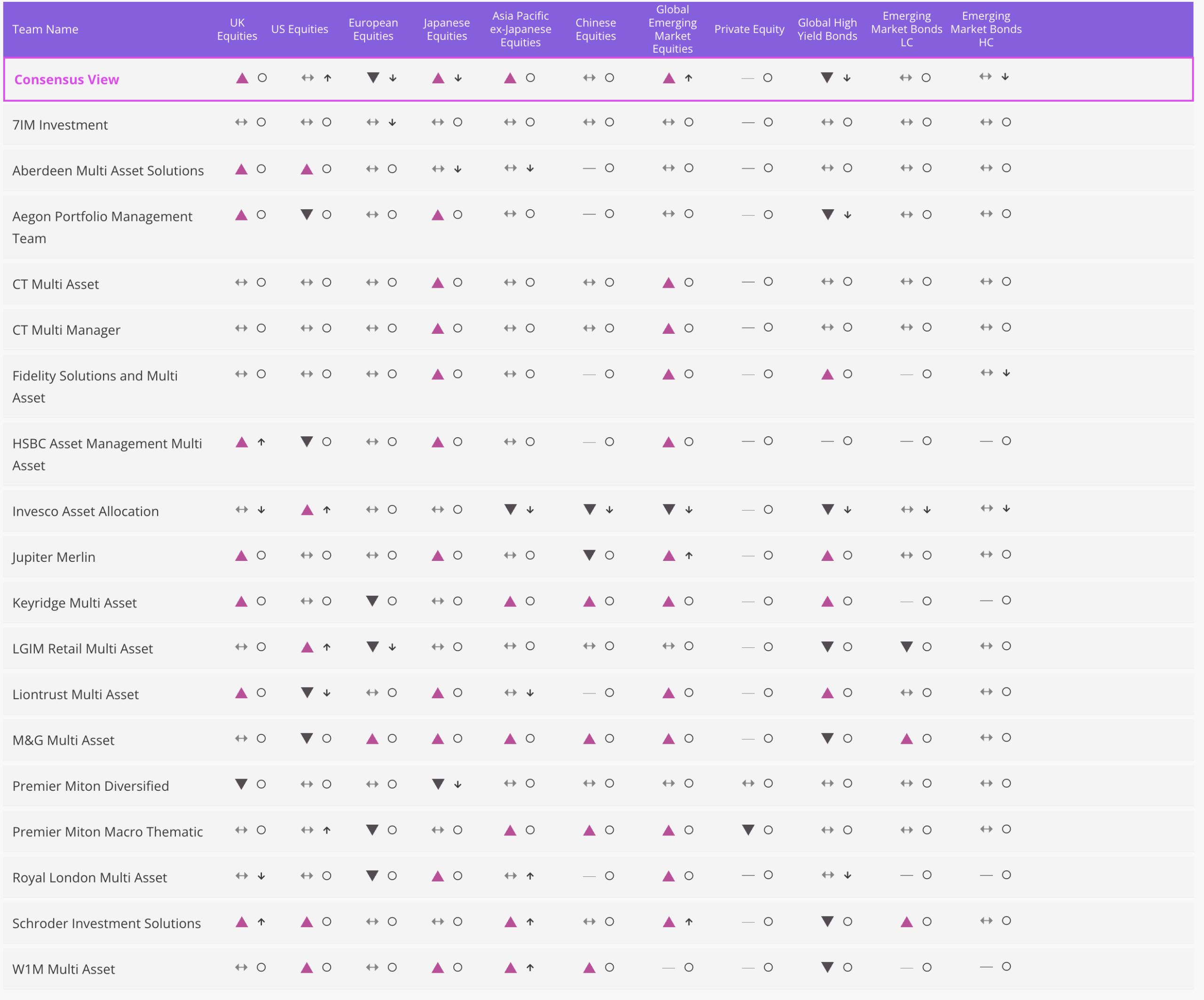
Task: Click Fidelity Global High Yield Bonds overweight triangle
Action: 827,374
